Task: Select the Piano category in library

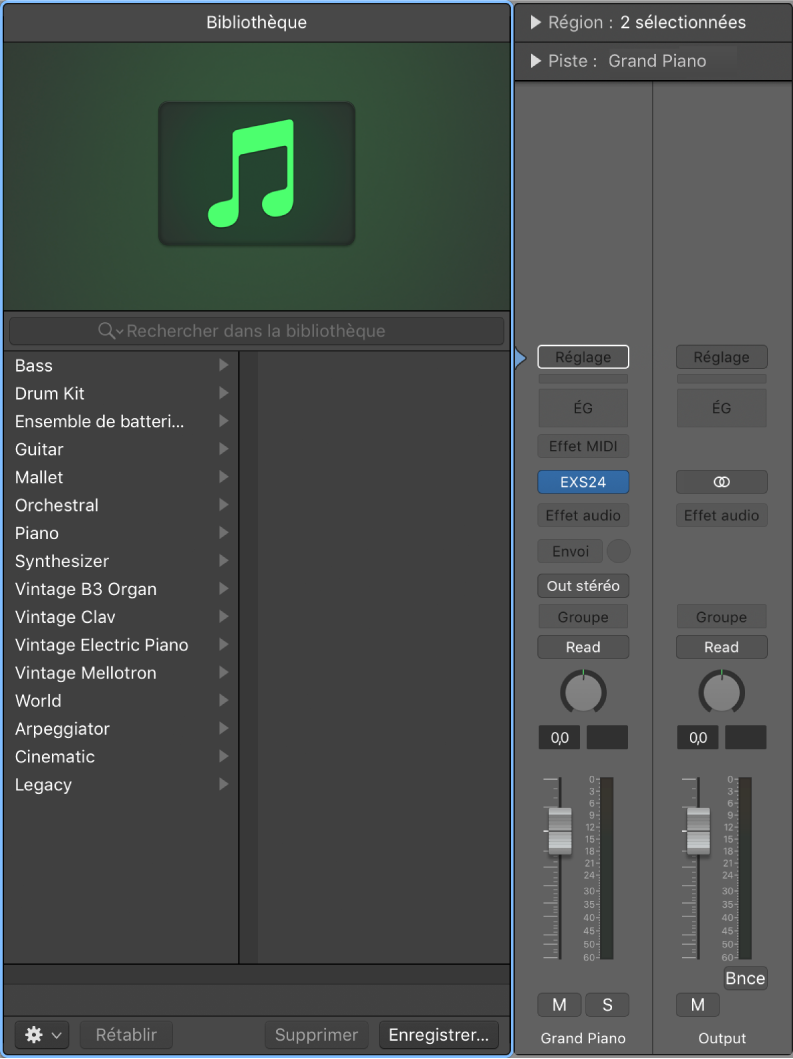Action: coord(37,533)
